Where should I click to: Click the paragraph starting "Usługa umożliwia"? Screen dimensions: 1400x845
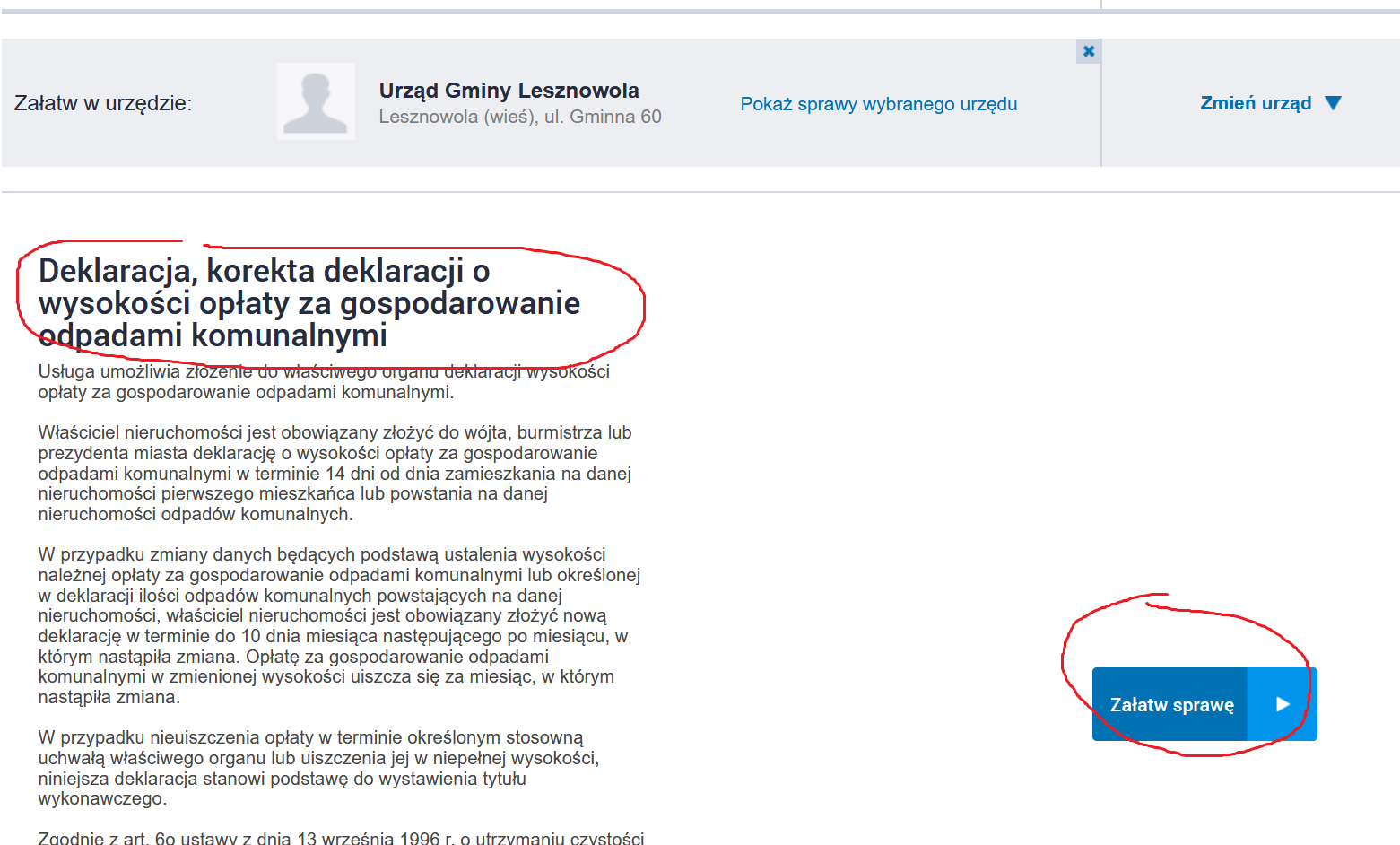pyautogui.click(x=323, y=382)
